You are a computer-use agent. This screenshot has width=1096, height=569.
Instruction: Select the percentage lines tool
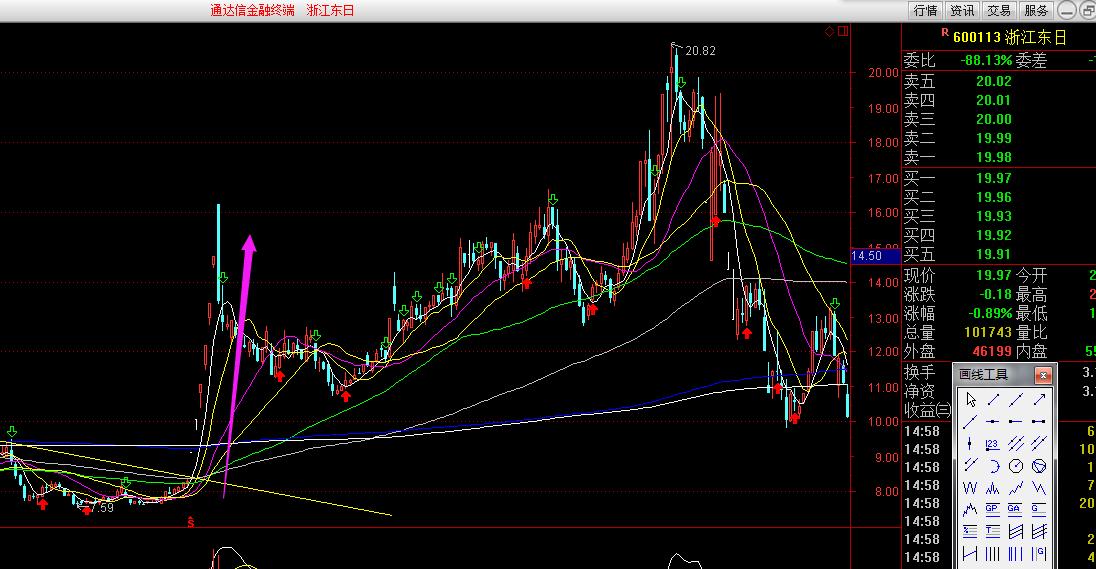[x=970, y=531]
